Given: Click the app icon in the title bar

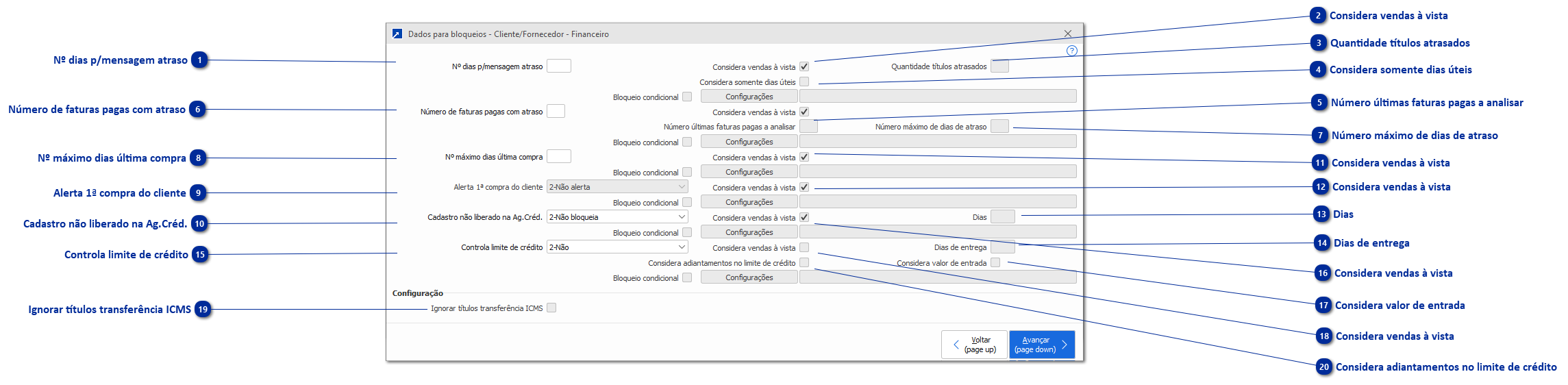Looking at the screenshot, I should (x=397, y=34).
